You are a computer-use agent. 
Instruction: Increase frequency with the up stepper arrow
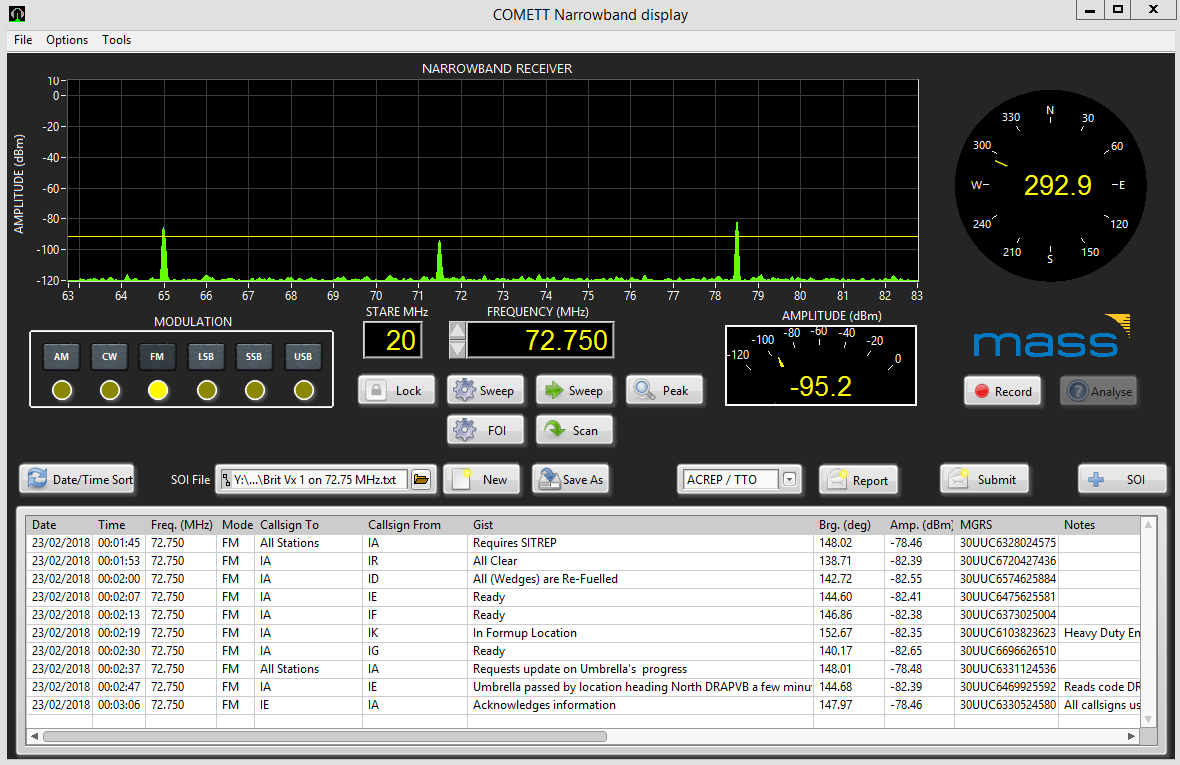pyautogui.click(x=457, y=331)
